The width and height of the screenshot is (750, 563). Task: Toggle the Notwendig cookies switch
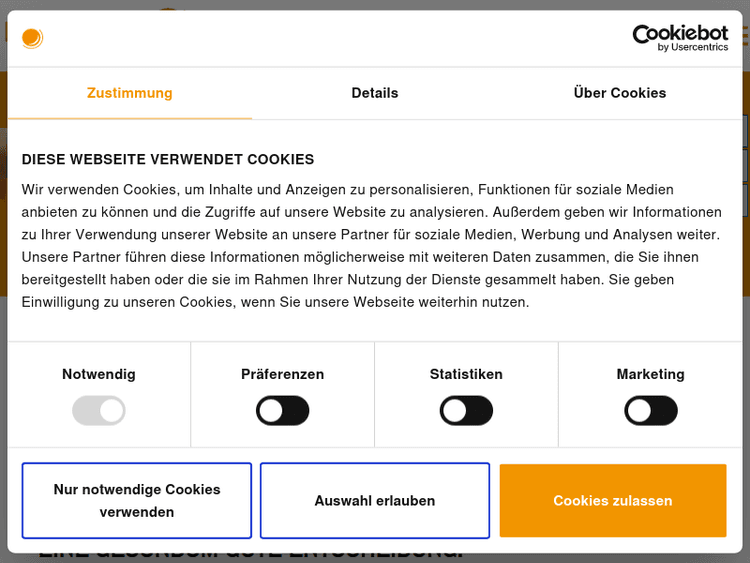click(x=99, y=410)
